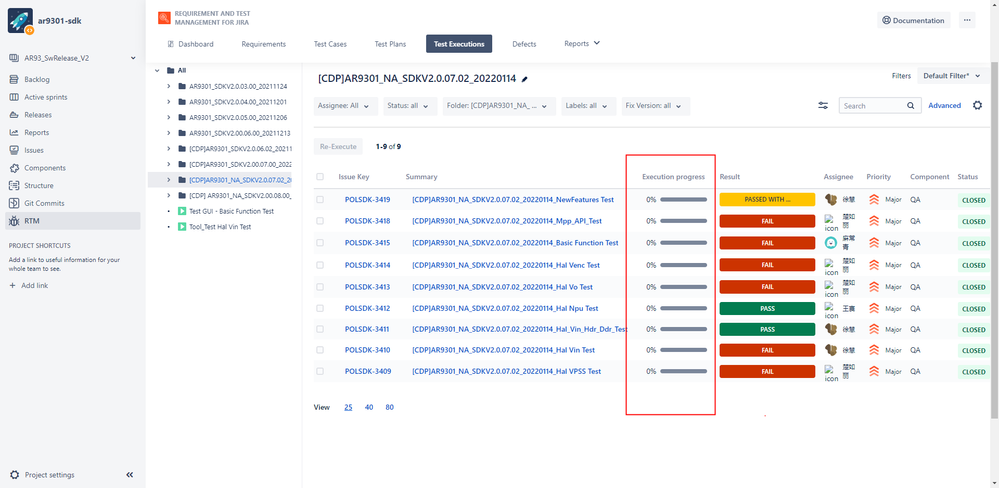The image size is (999, 488).
Task: Edit execution folder name pencil icon
Action: (524, 79)
